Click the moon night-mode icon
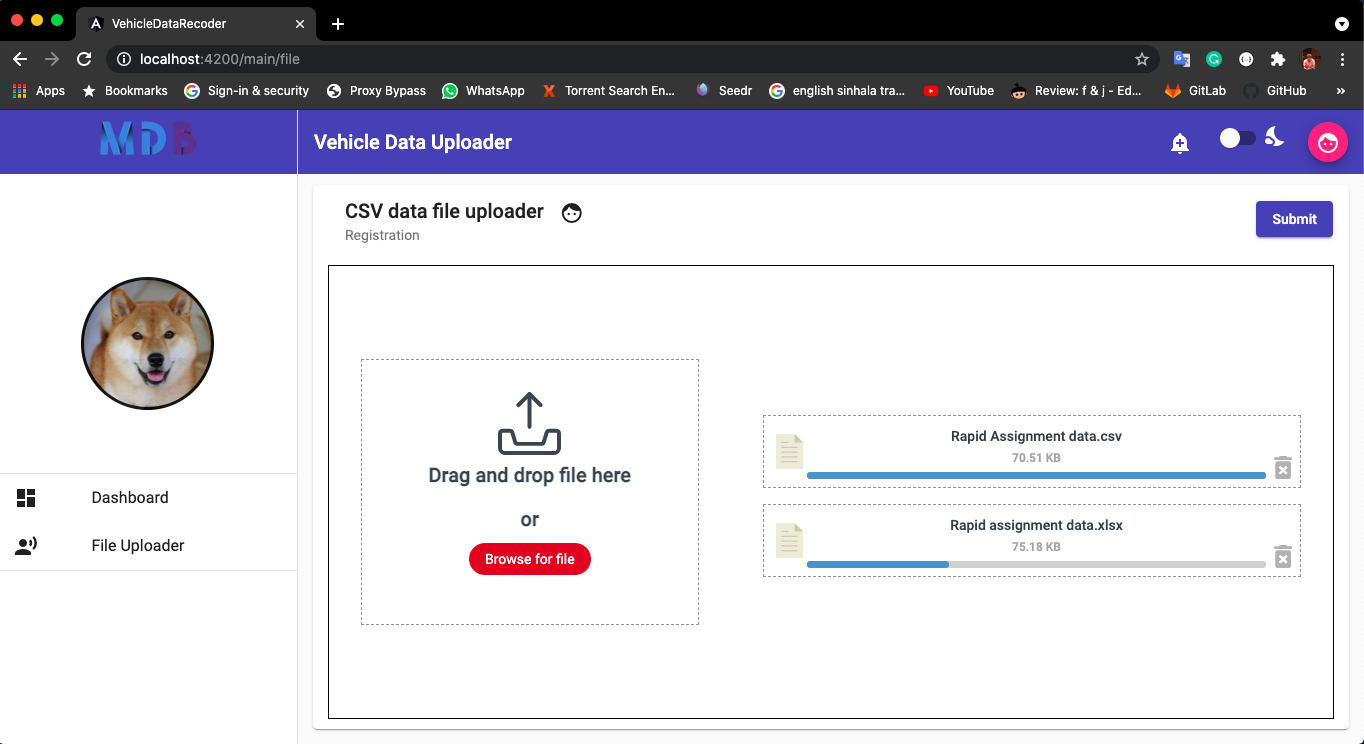Screen dimensions: 1364x744 (1274, 137)
